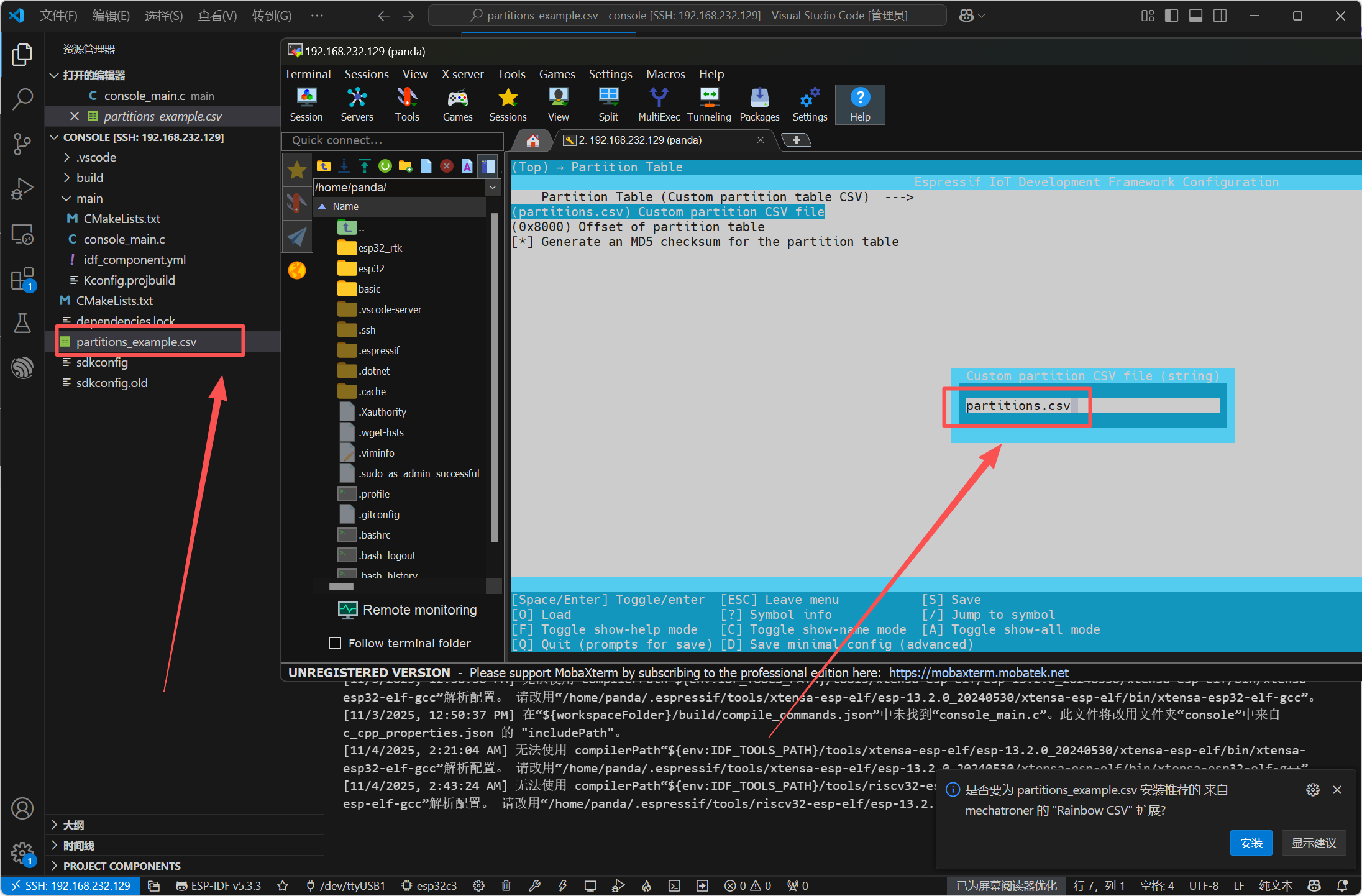Open the Extensions view icon
Image resolution: width=1362 pixels, height=896 pixels.
point(22,280)
